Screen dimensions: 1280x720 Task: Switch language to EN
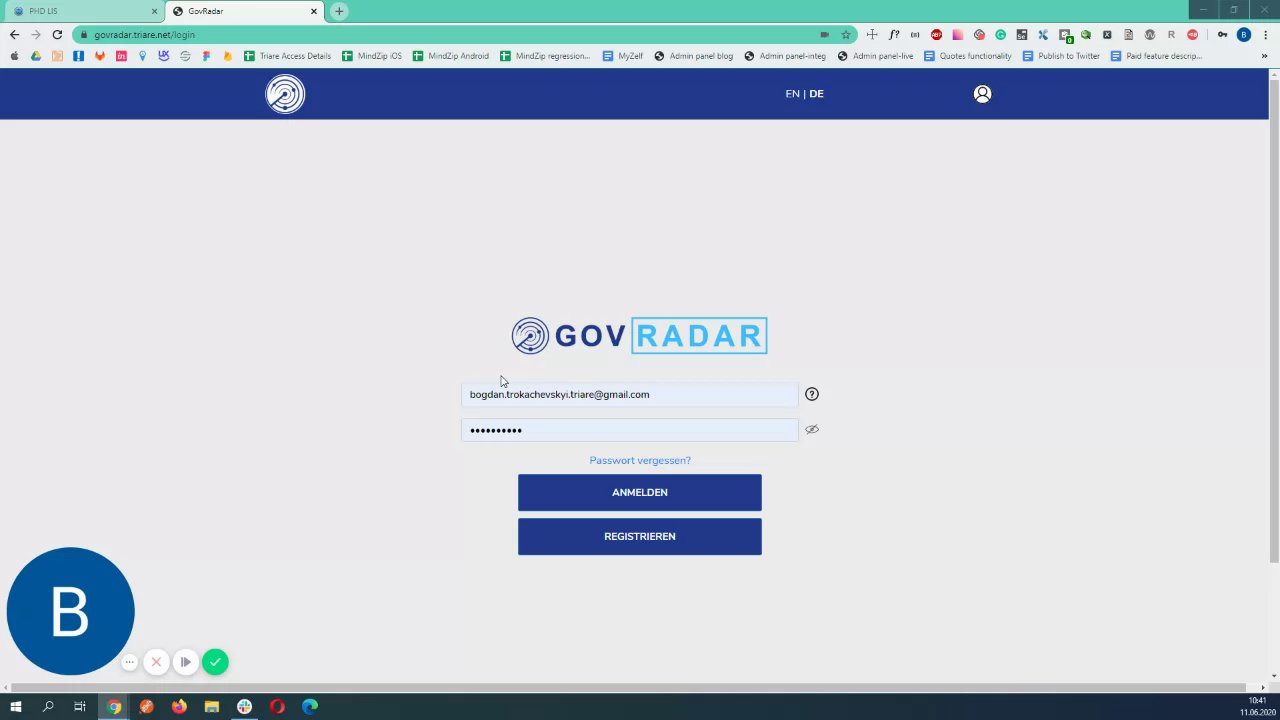pyautogui.click(x=792, y=94)
